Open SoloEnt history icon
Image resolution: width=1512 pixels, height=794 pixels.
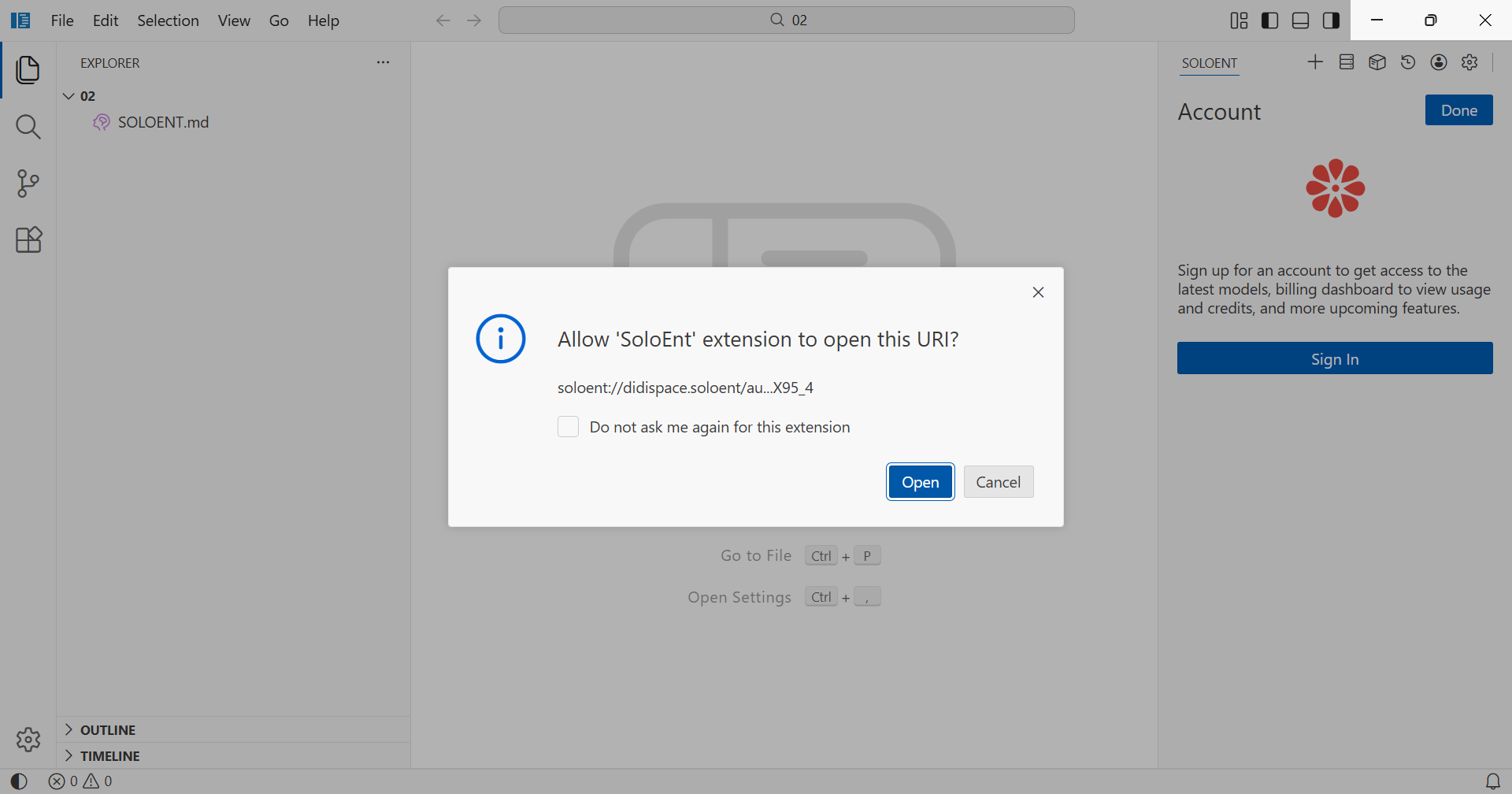click(1408, 62)
